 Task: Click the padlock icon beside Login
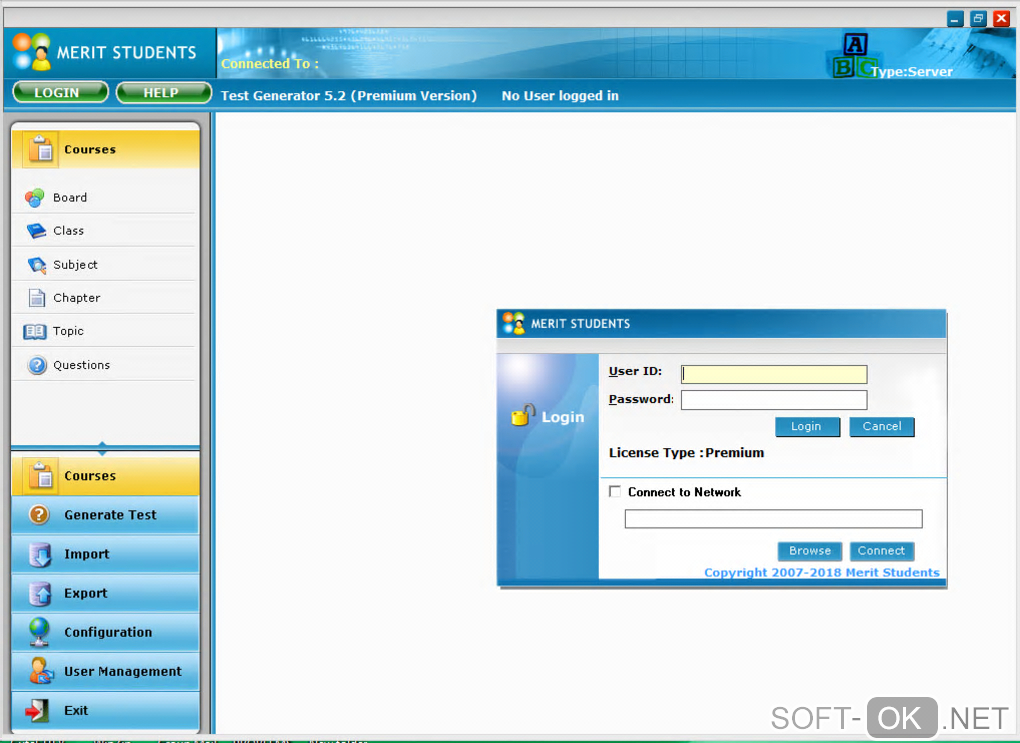tap(523, 414)
